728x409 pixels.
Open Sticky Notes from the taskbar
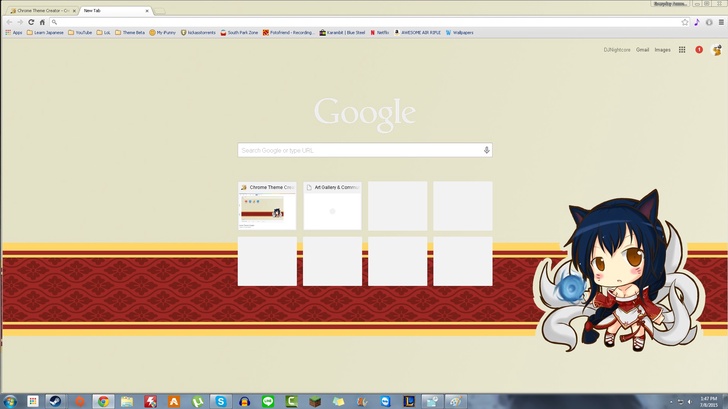[x=338, y=401]
